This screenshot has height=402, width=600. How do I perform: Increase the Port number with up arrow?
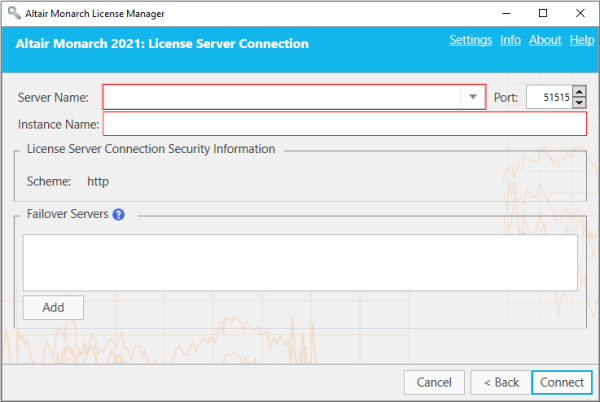click(579, 92)
